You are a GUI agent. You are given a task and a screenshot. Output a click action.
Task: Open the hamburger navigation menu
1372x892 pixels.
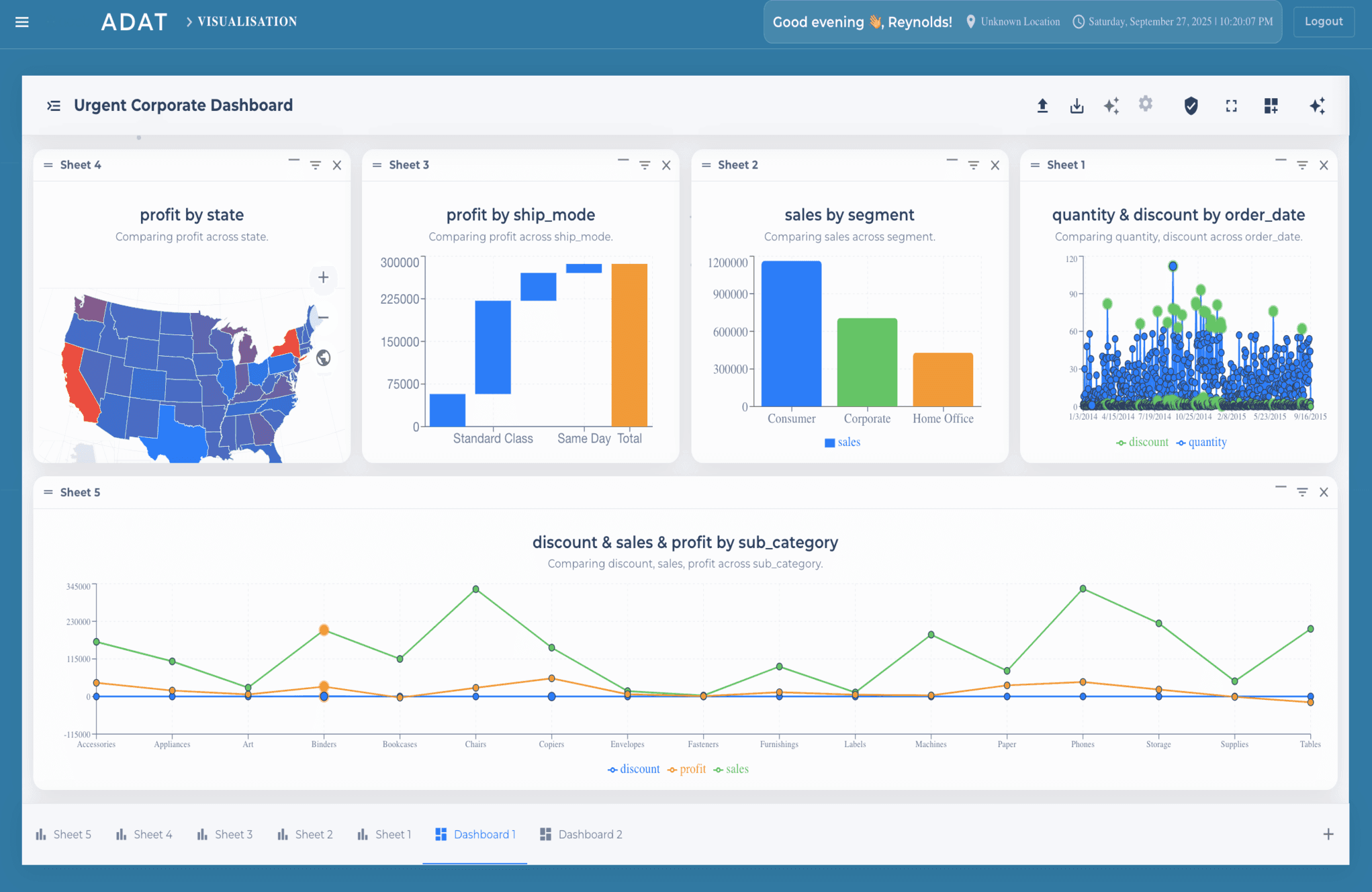pyautogui.click(x=22, y=22)
